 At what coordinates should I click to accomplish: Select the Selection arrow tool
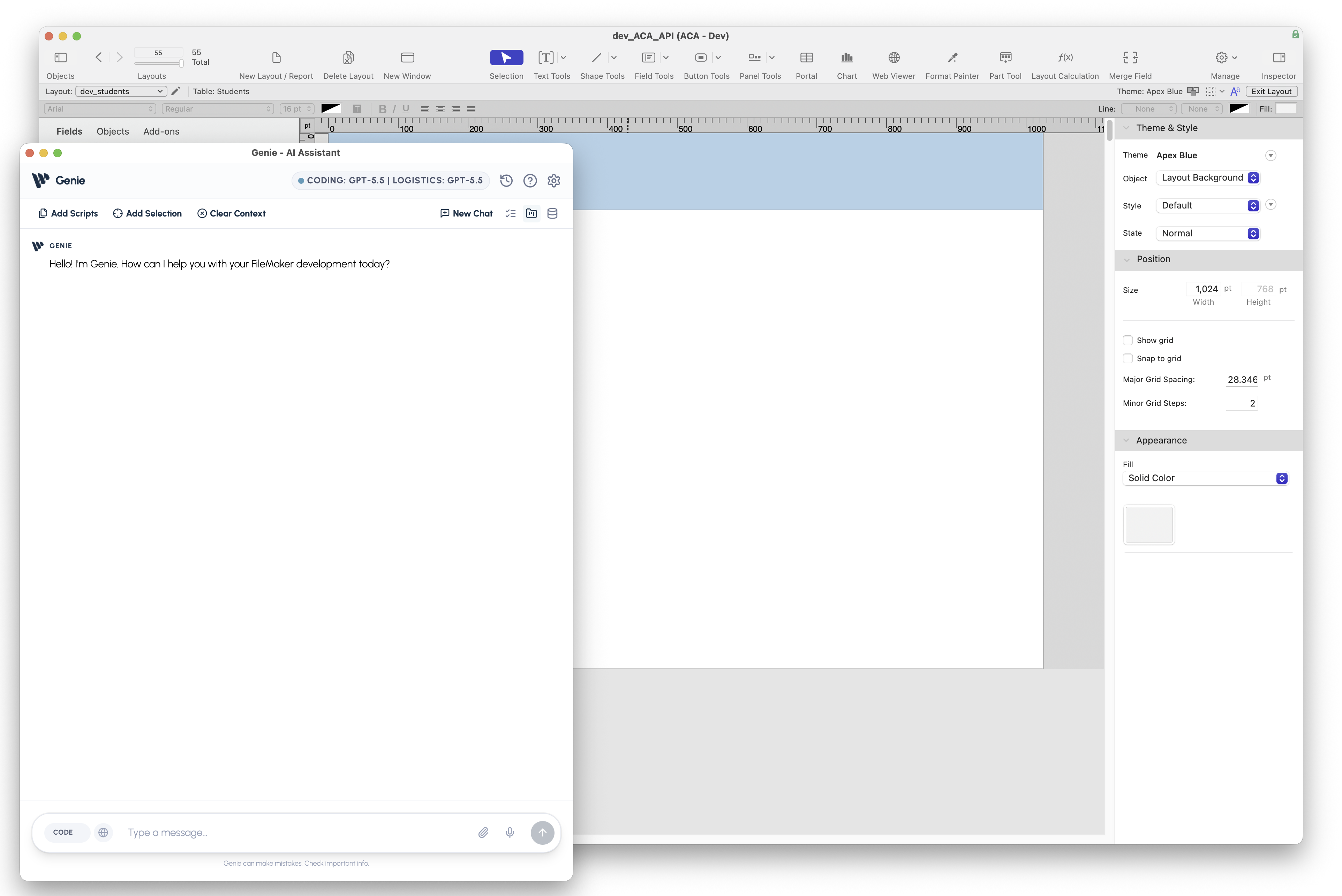click(x=506, y=58)
